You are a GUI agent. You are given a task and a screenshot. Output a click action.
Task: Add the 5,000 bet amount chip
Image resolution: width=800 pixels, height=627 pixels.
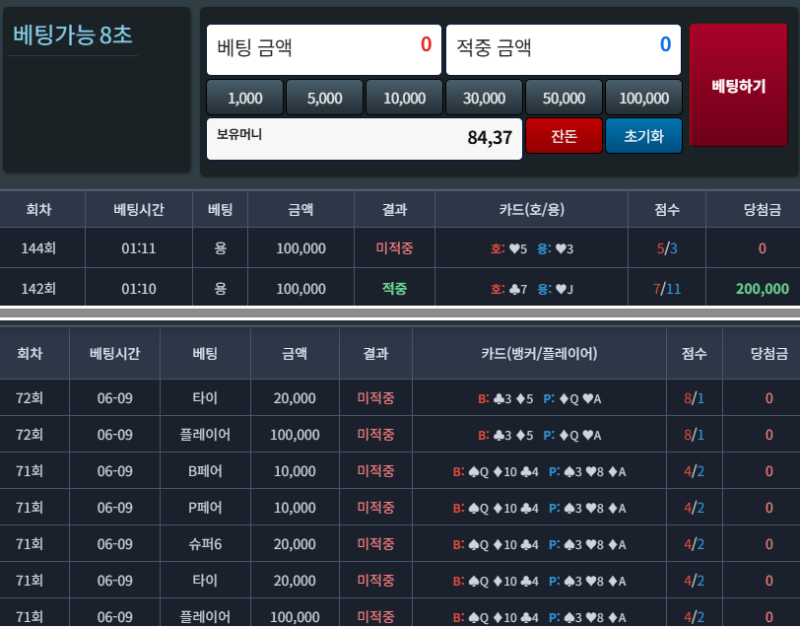pos(324,97)
